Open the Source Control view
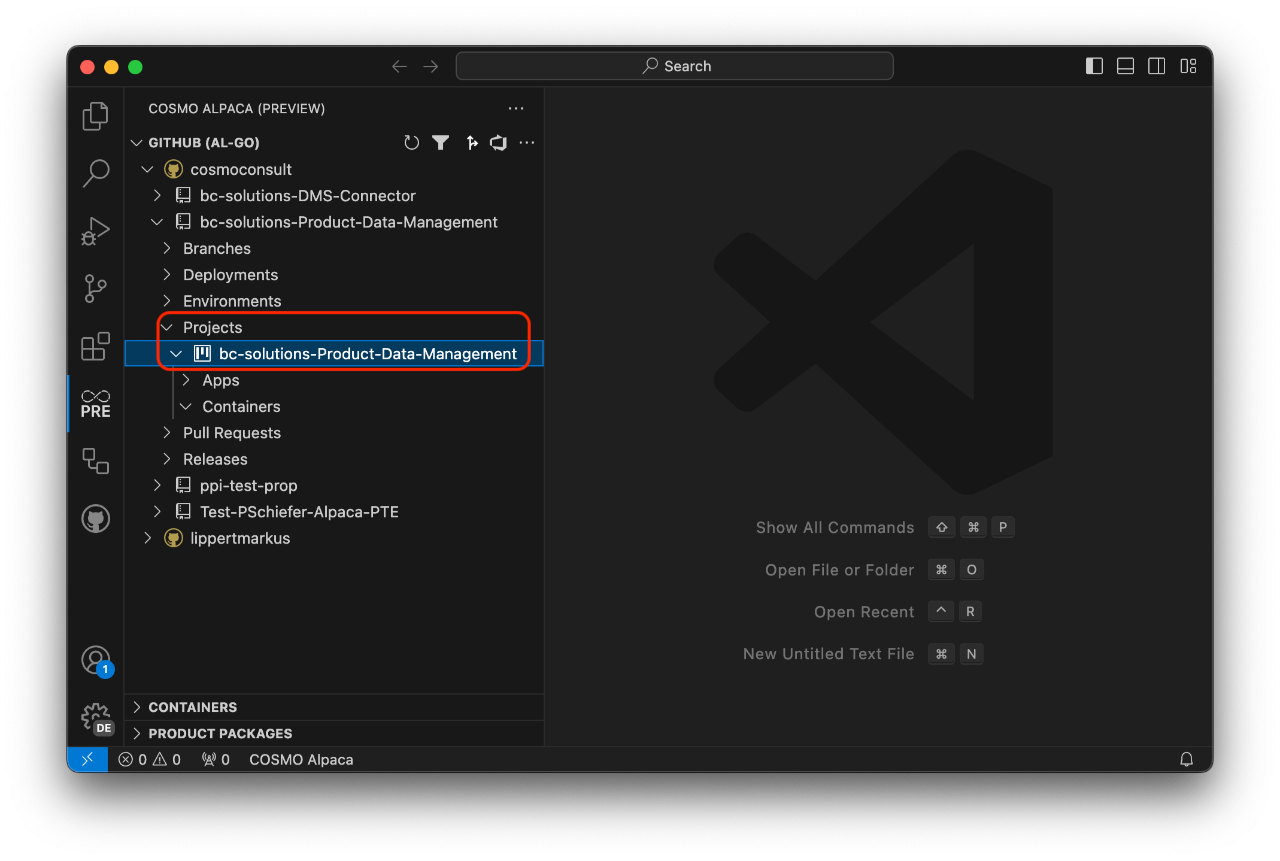 click(95, 288)
